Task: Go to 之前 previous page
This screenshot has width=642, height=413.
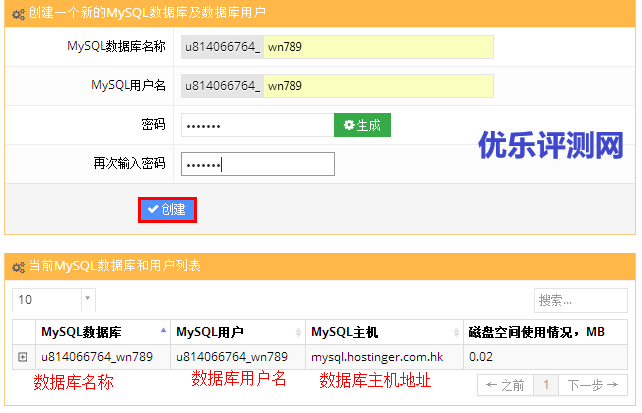Action: click(x=505, y=385)
